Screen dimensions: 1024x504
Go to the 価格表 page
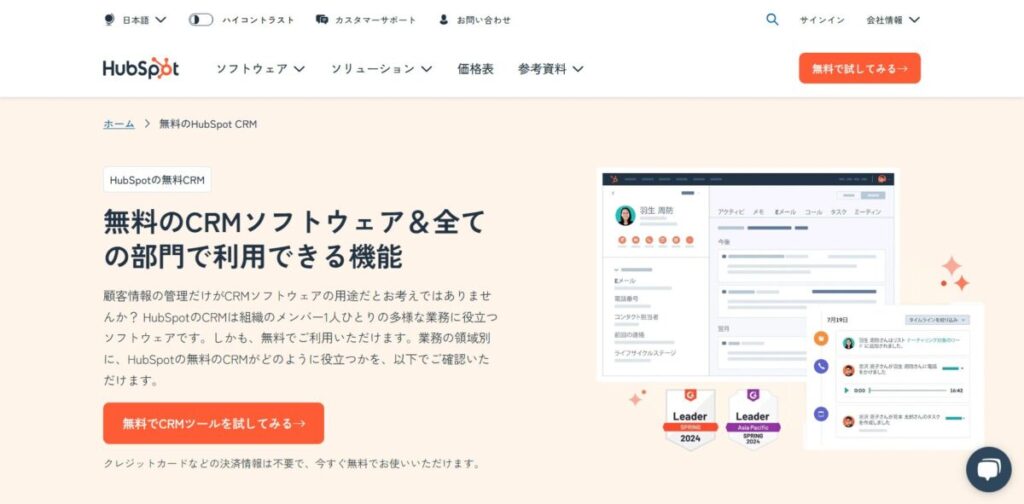click(x=475, y=69)
